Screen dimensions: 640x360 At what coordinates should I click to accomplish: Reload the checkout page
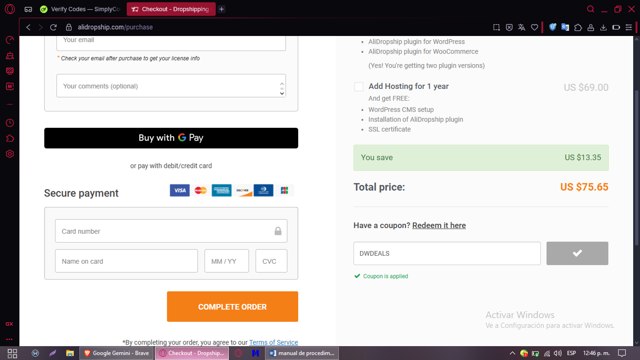click(x=53, y=27)
